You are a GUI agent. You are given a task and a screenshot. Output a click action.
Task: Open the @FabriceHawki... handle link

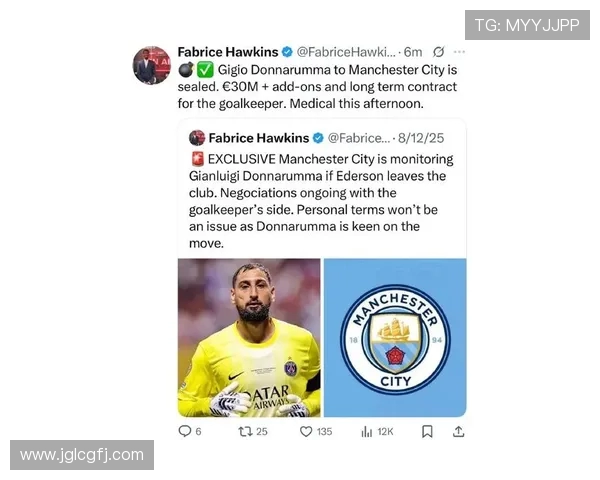346,52
